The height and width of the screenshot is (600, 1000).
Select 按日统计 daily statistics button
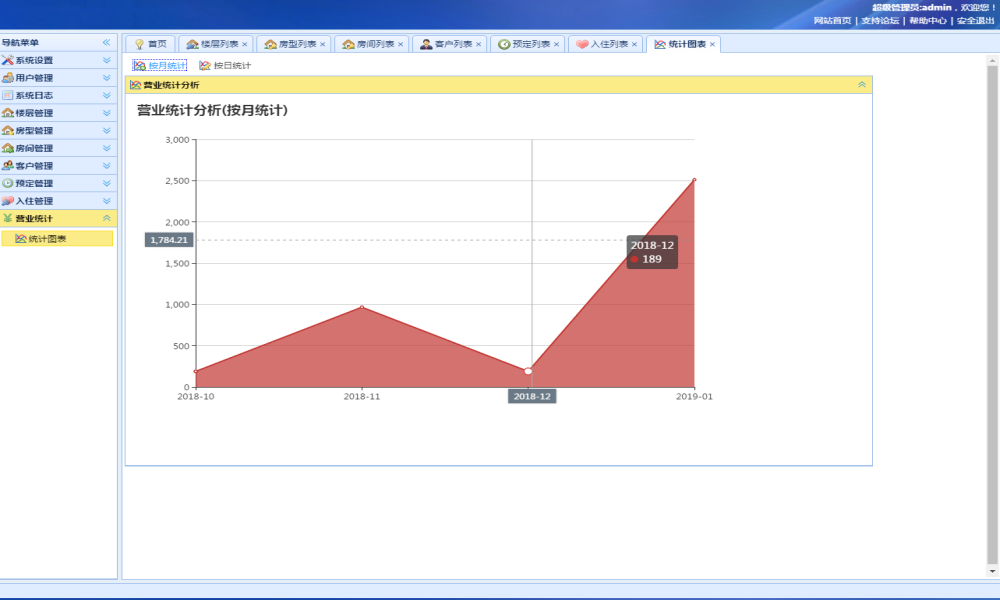pos(225,66)
